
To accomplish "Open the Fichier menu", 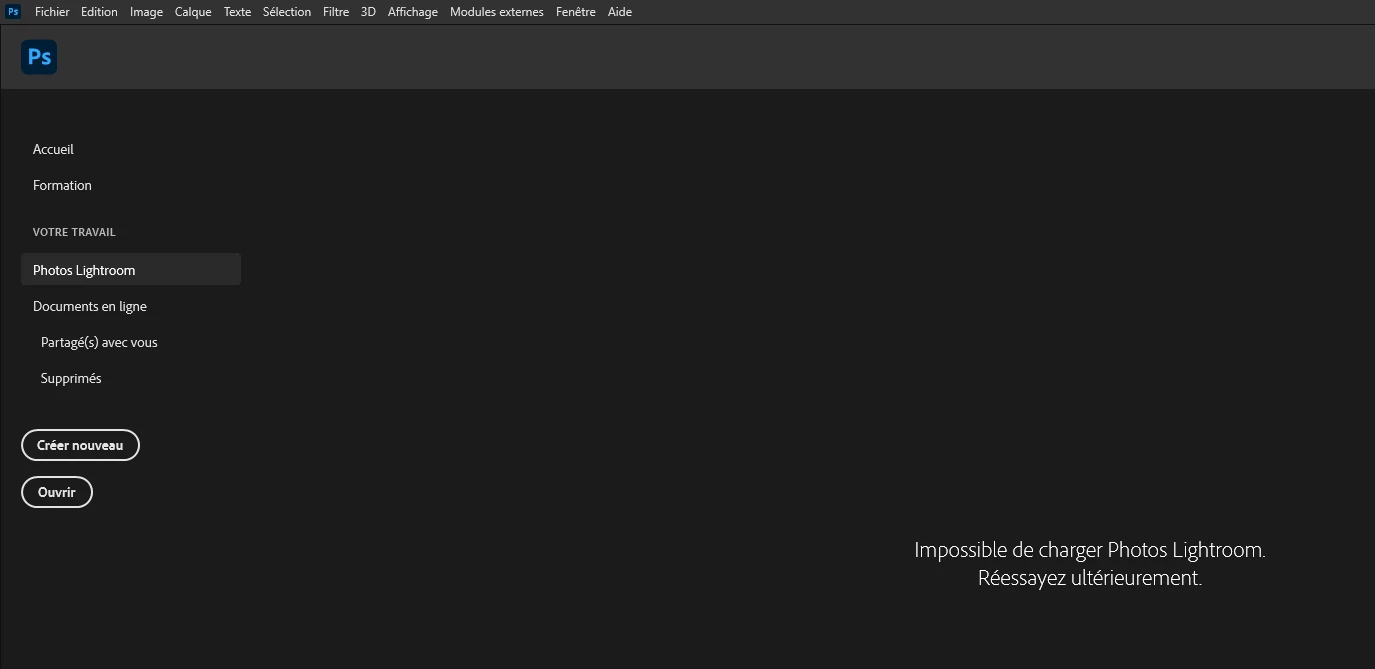I will point(52,12).
